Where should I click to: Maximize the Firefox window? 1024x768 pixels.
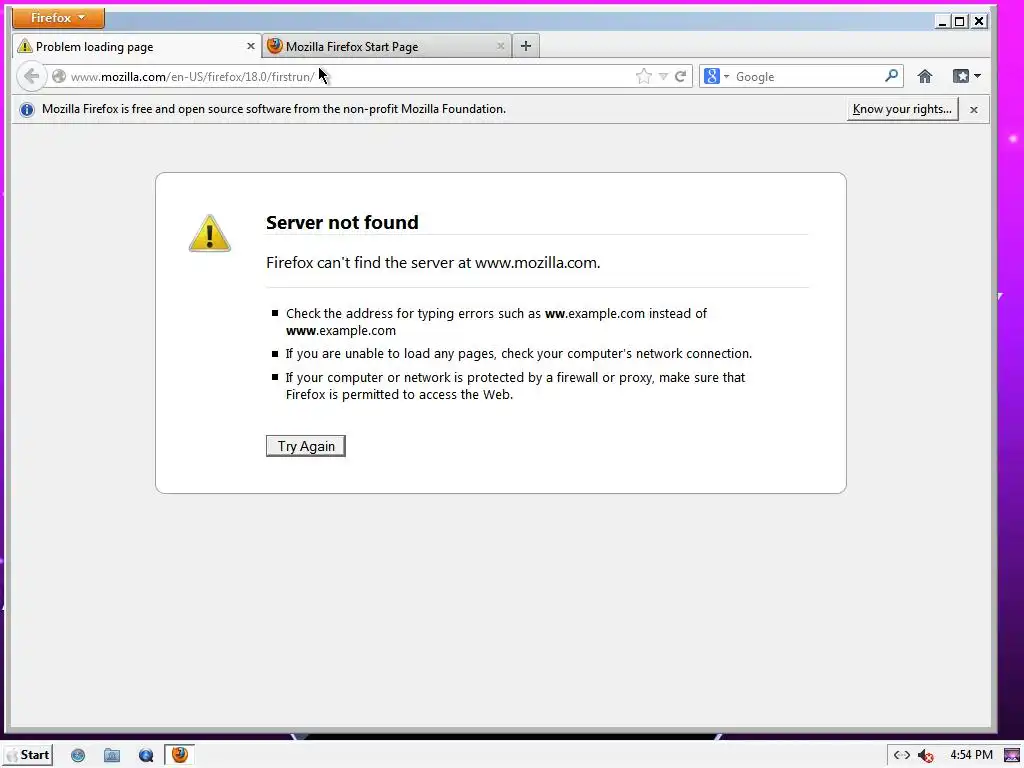(x=959, y=22)
